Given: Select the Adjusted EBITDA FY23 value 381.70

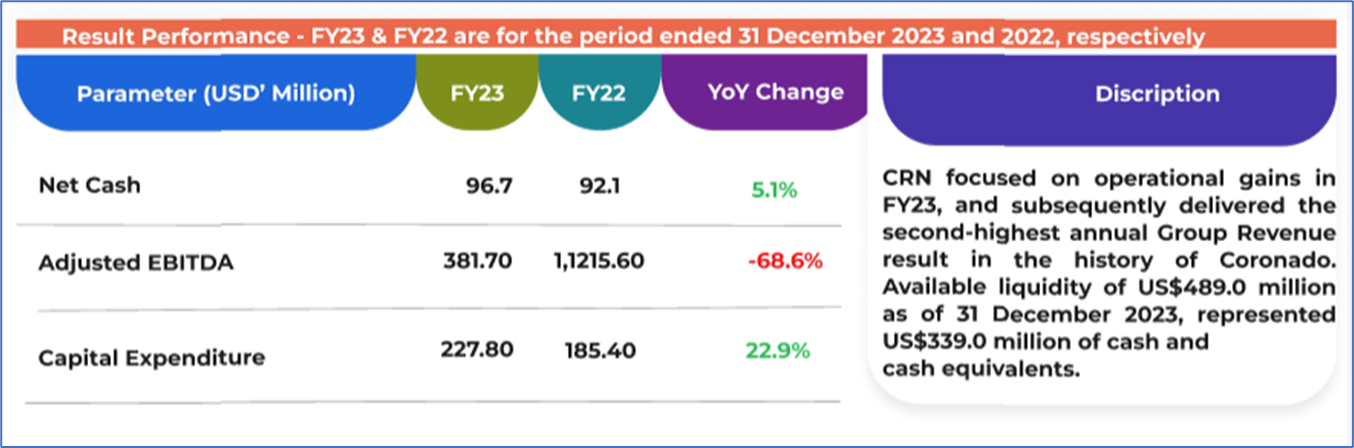Looking at the screenshot, I should (478, 261).
